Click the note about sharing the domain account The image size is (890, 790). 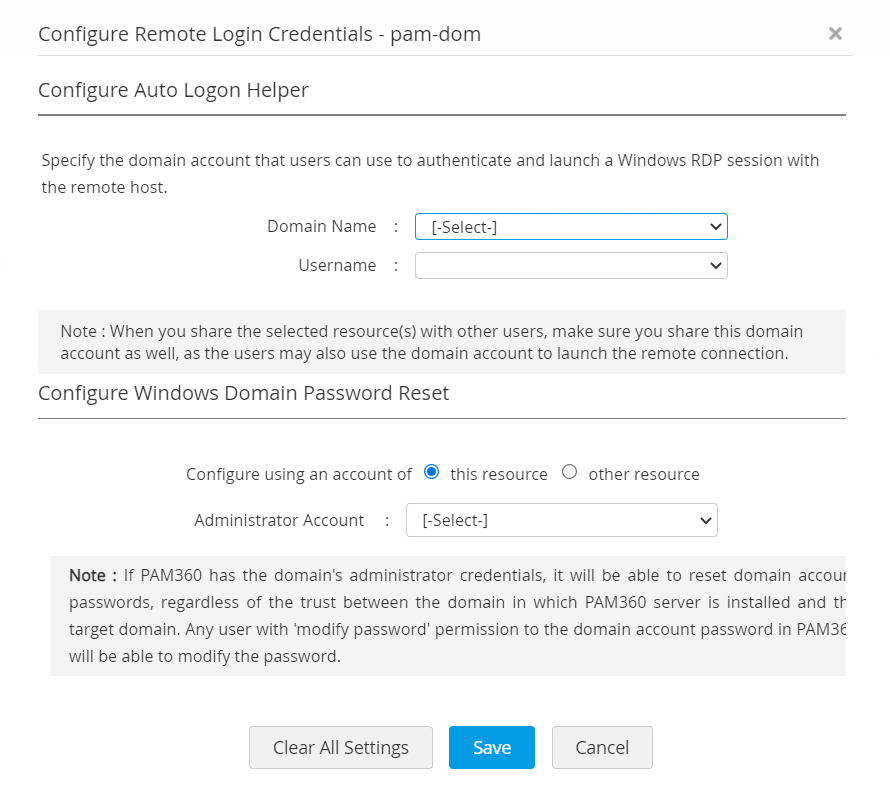pyautogui.click(x=431, y=342)
